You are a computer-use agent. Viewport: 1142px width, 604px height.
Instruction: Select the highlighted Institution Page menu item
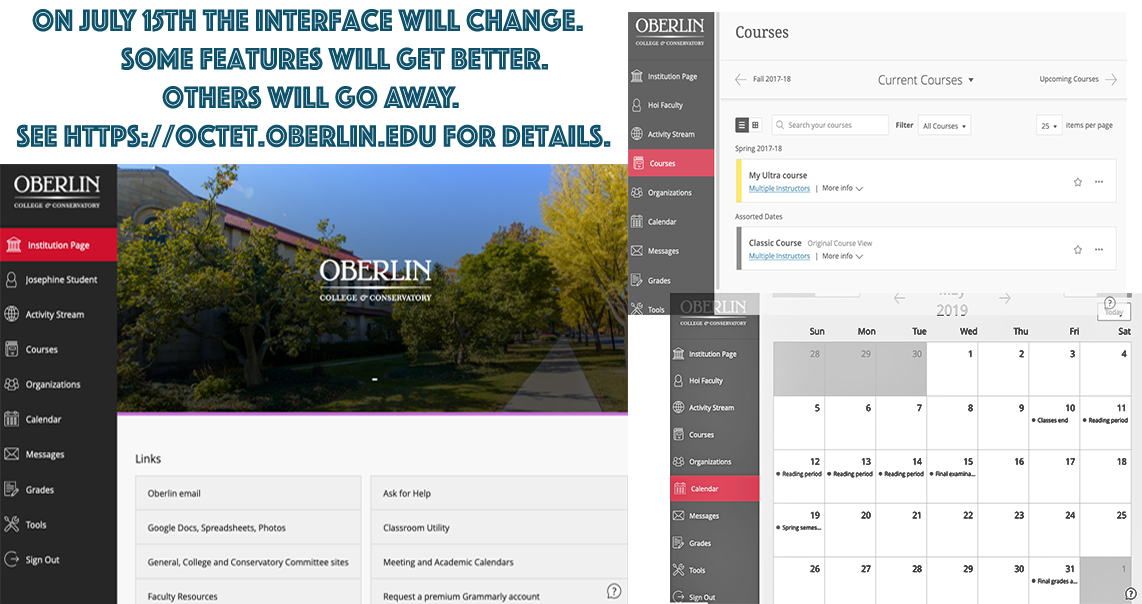(58, 245)
